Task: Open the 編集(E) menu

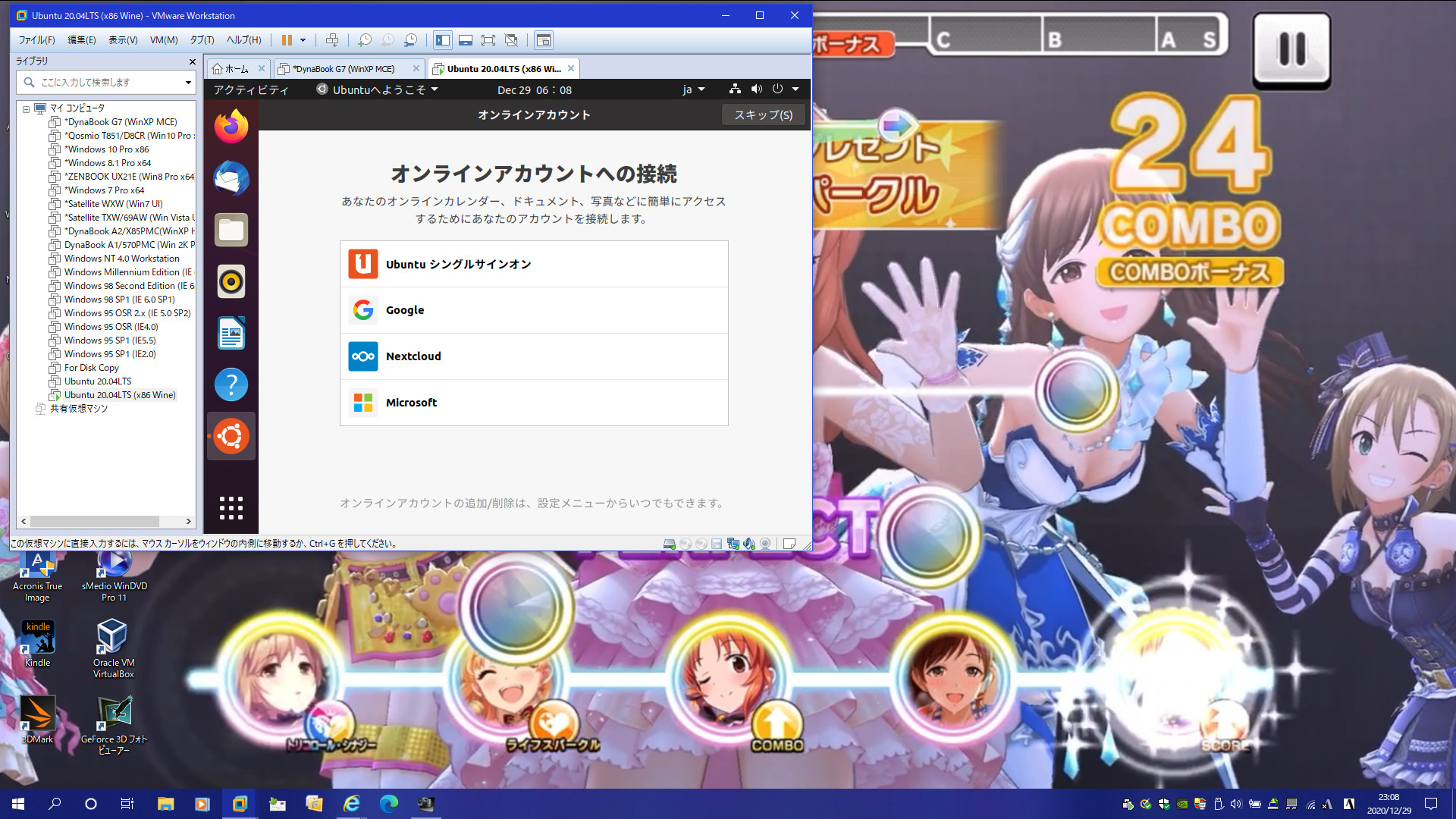Action: coord(82,40)
